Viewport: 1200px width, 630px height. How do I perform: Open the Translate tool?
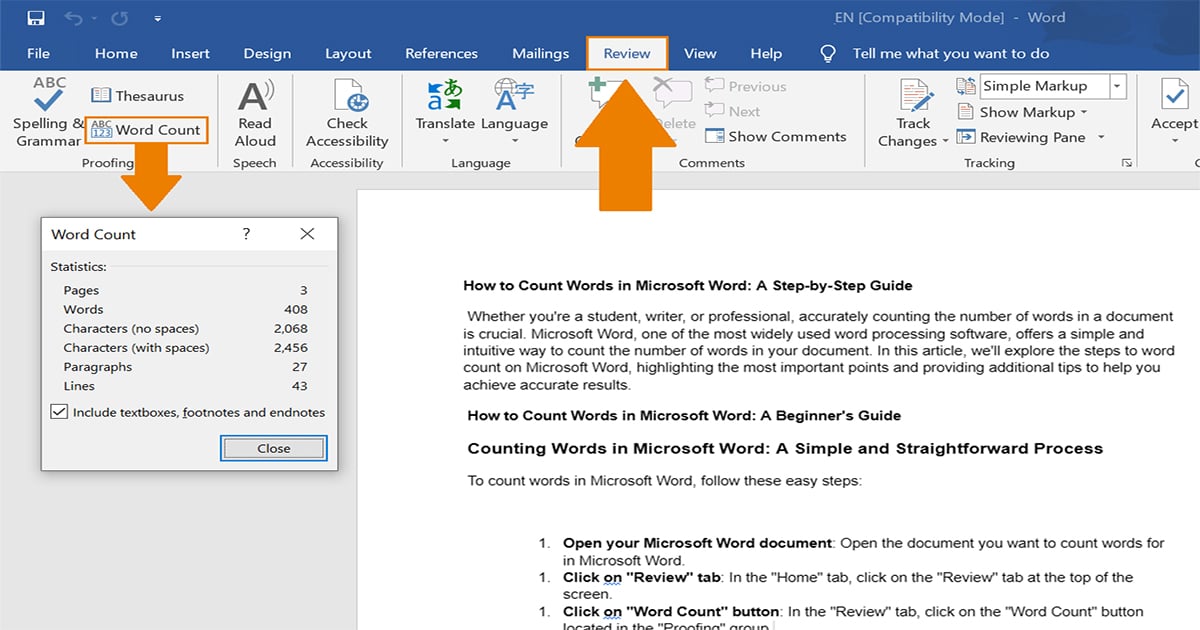pyautogui.click(x=445, y=112)
